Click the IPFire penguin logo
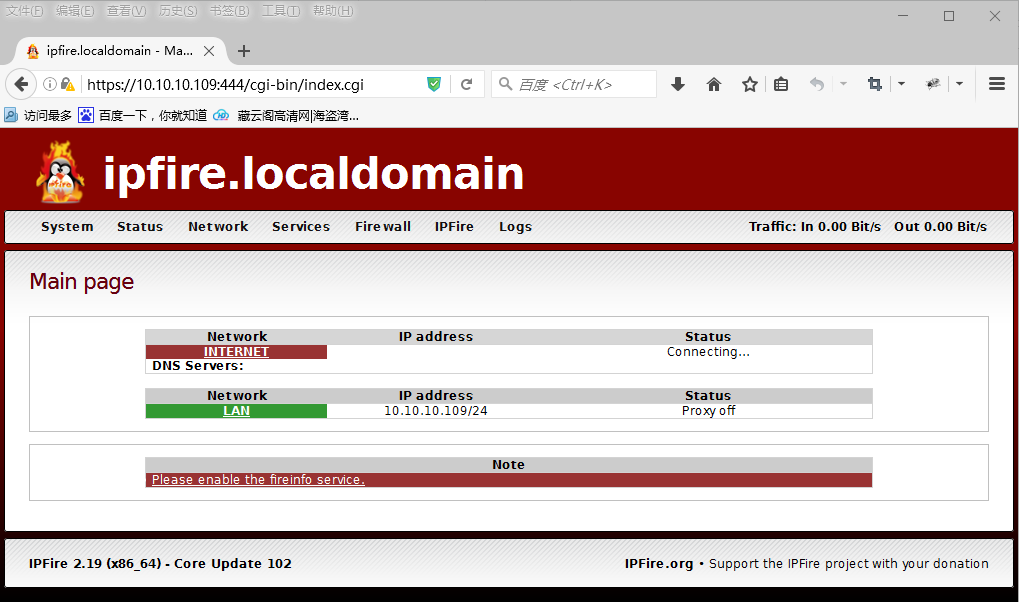 pos(60,172)
